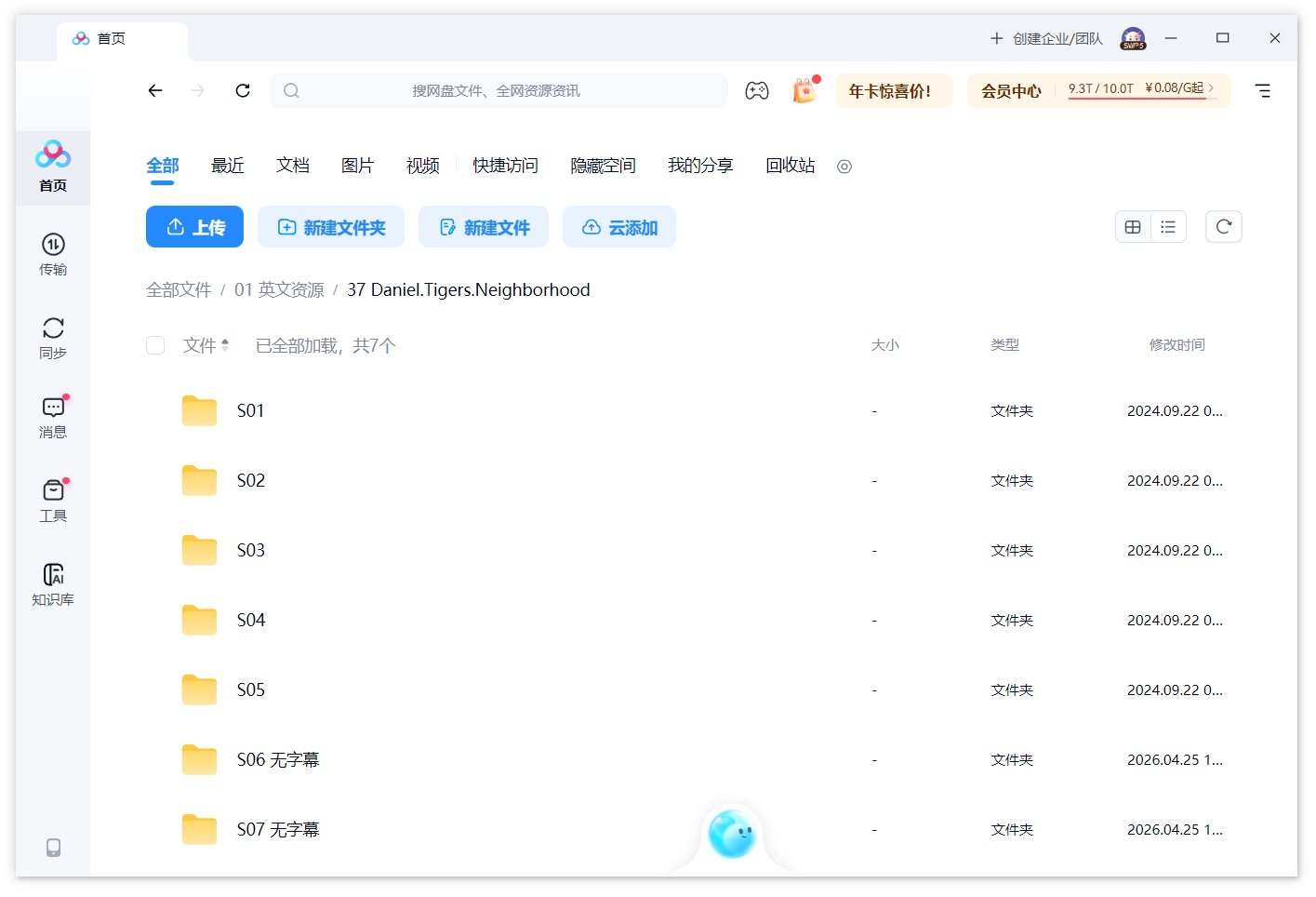Click the game controller icon
The height and width of the screenshot is (897, 1316).
pos(757,91)
